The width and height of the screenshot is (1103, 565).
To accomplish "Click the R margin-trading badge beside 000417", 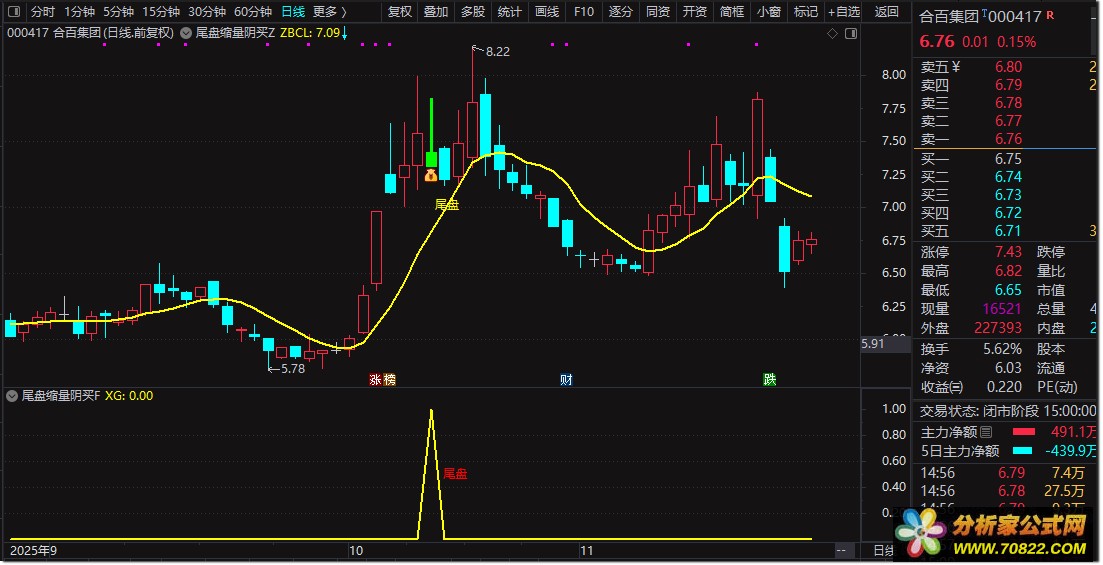I will [x=1050, y=15].
